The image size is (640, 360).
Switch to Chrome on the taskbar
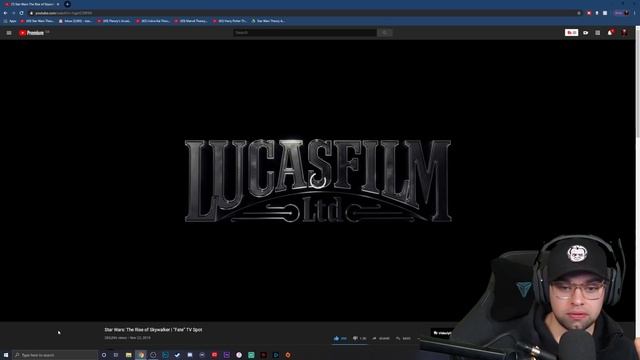pos(141,355)
